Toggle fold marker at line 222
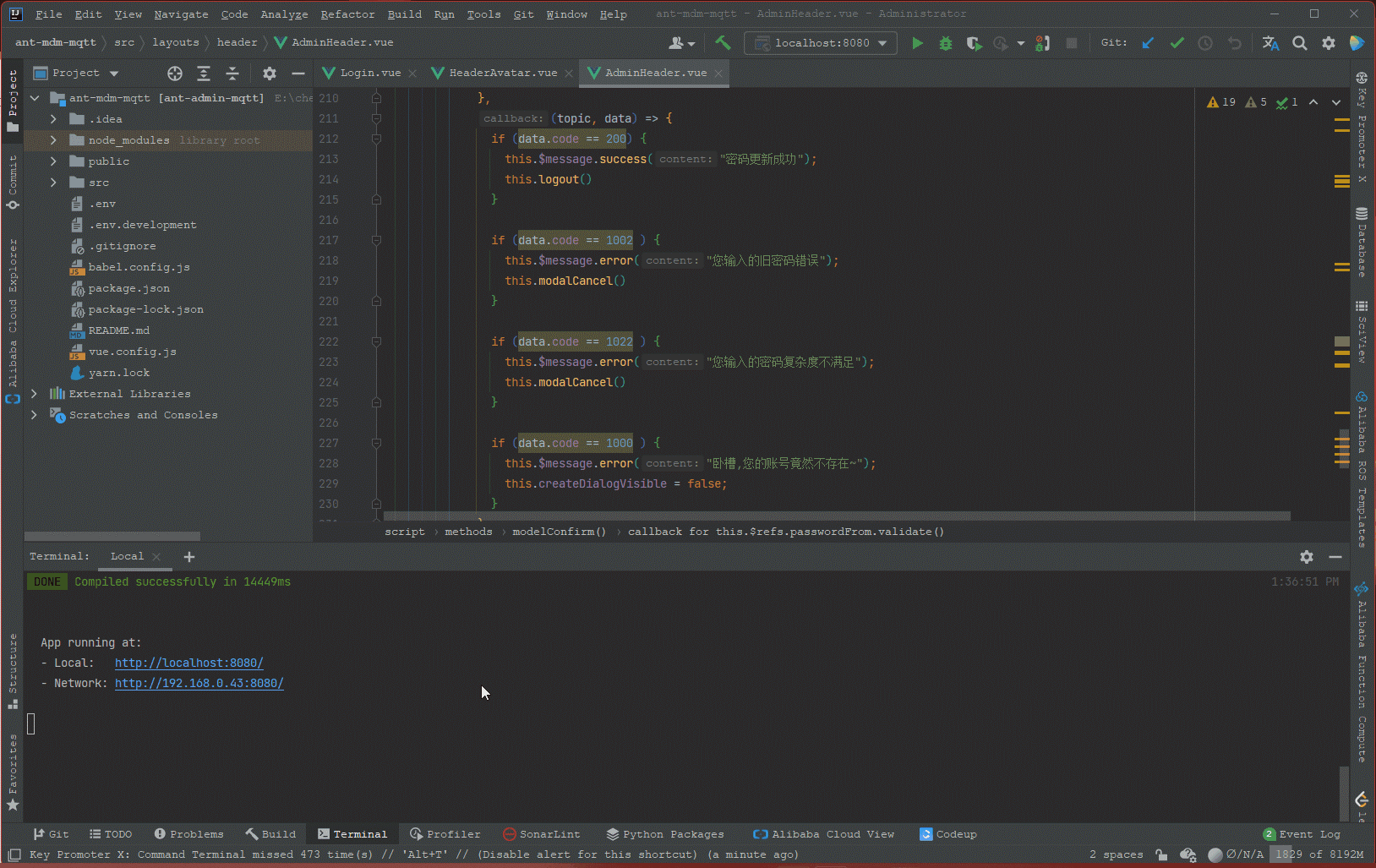Screen dimensions: 1376x868 pos(376,341)
